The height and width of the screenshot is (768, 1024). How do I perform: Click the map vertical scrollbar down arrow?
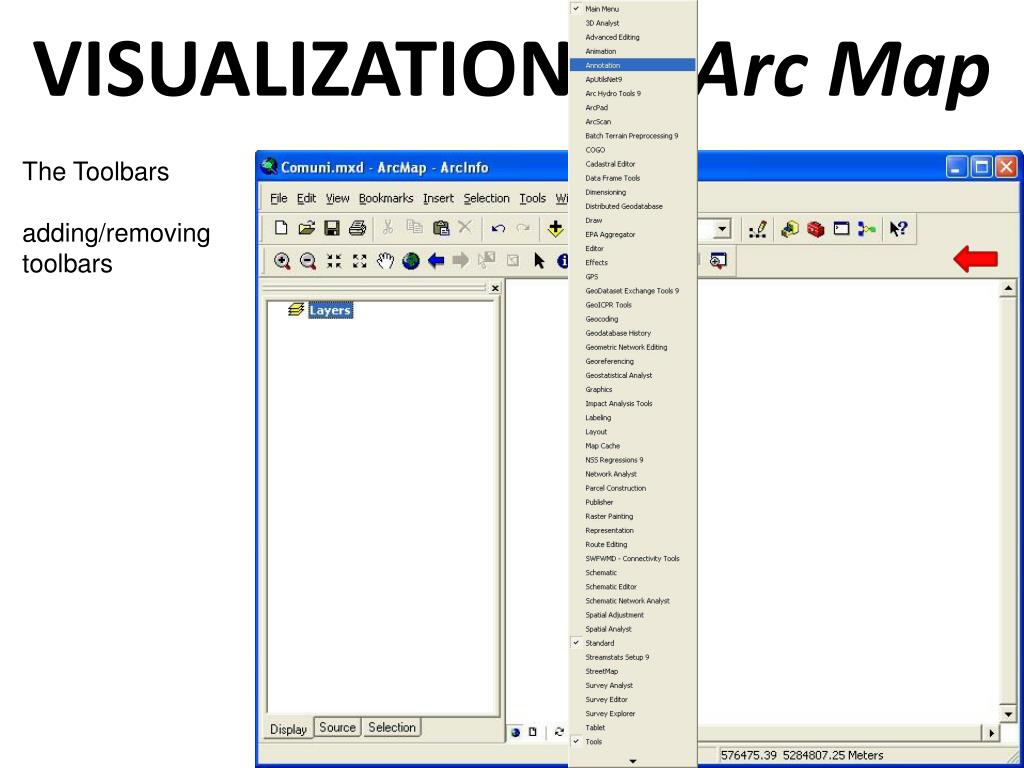pyautogui.click(x=1008, y=714)
